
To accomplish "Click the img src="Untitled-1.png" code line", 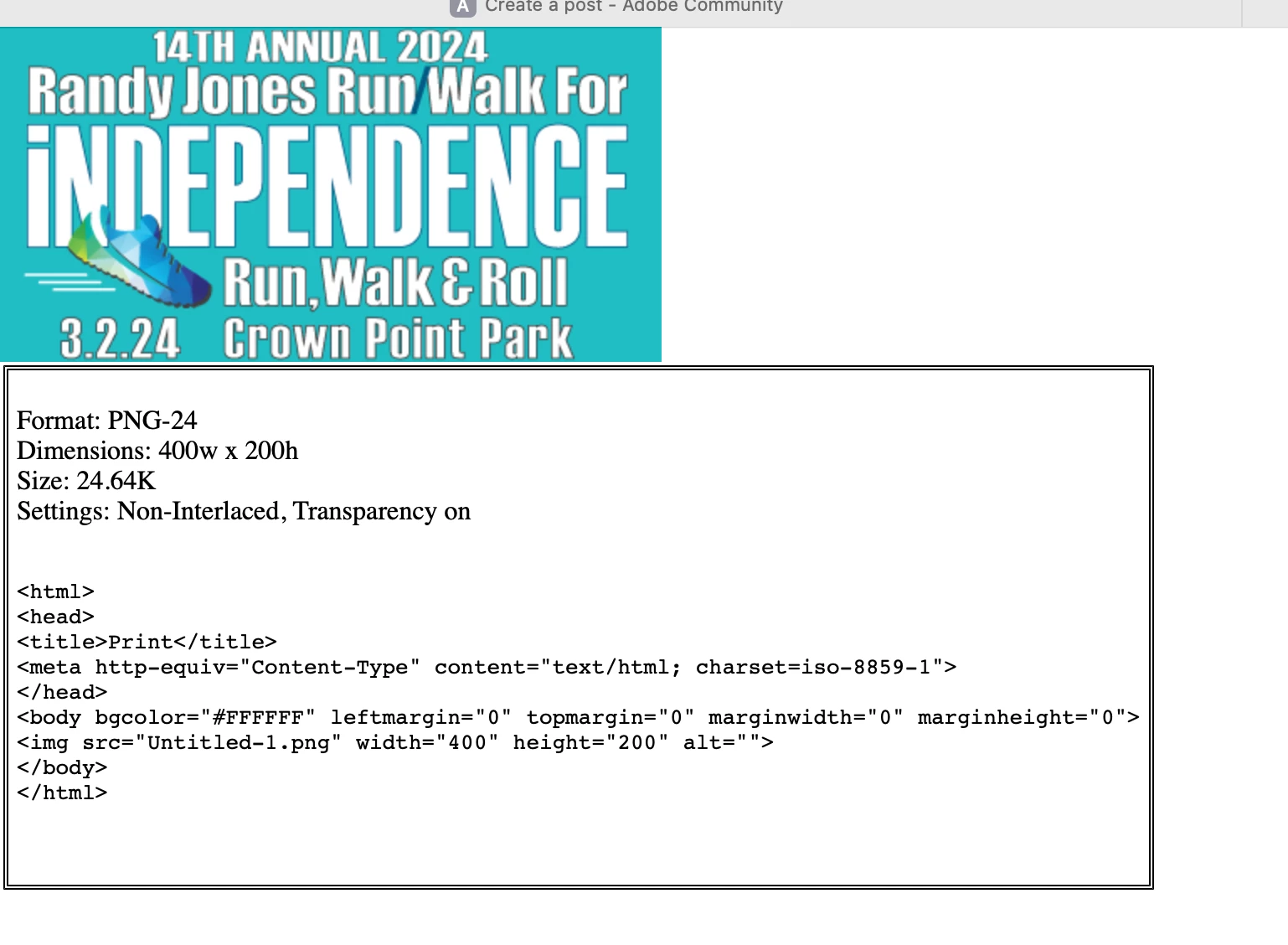I will click(395, 742).
